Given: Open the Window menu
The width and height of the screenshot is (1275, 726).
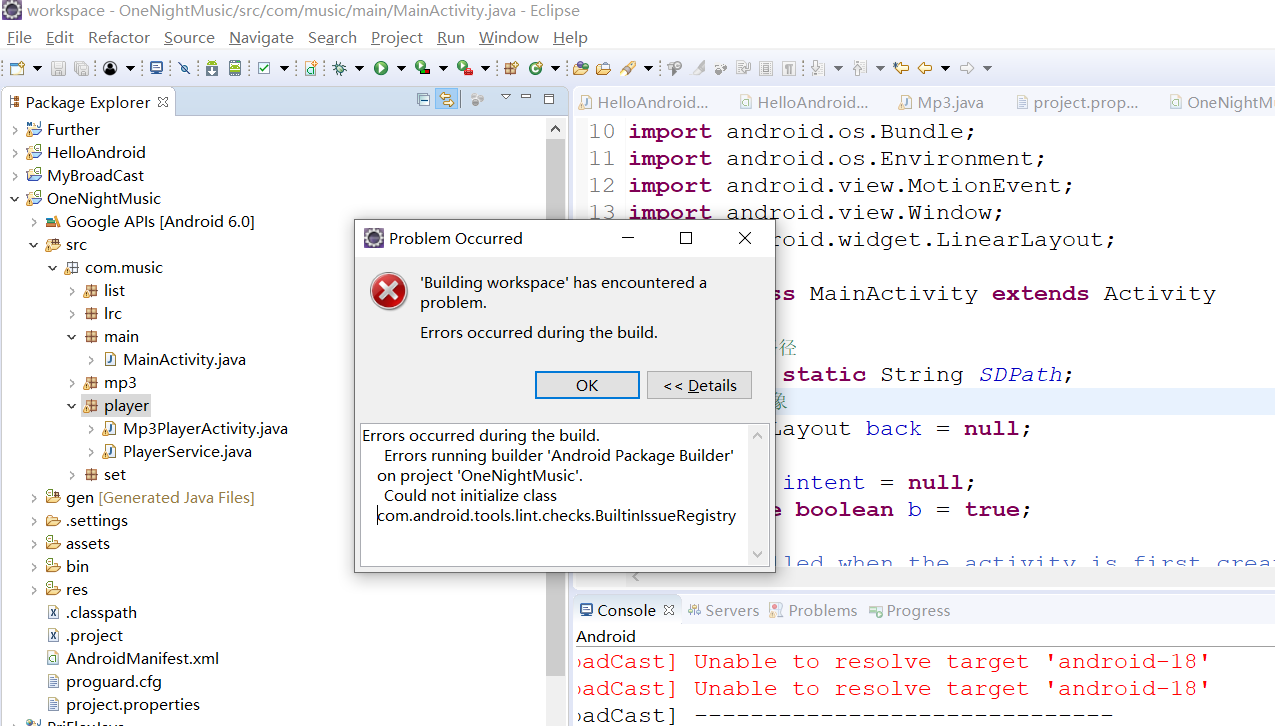Looking at the screenshot, I should click(508, 37).
